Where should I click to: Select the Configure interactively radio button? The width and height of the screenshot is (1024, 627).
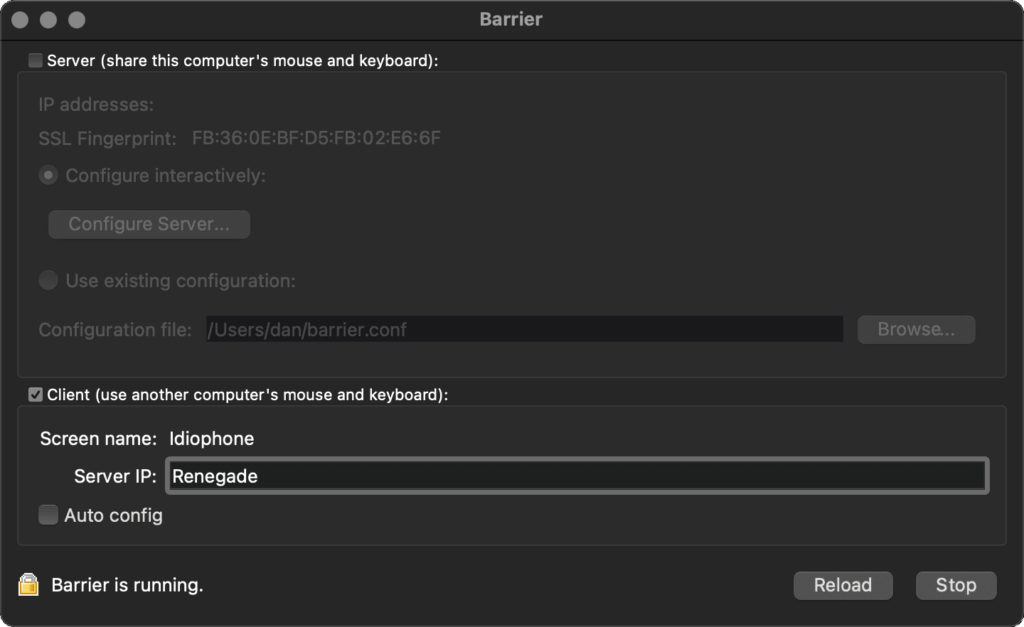tap(48, 175)
